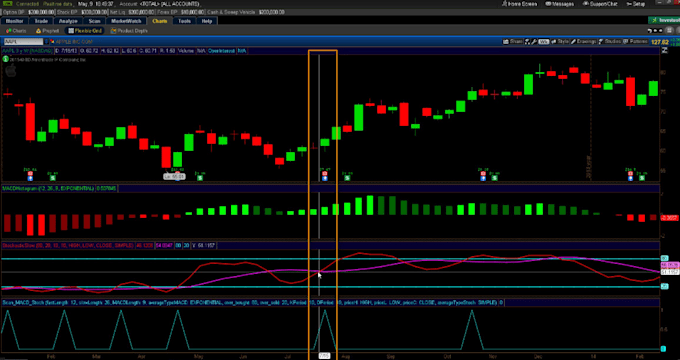Open the Patterns menu
Image resolution: width=680 pixels, height=360 pixels.
(x=636, y=42)
